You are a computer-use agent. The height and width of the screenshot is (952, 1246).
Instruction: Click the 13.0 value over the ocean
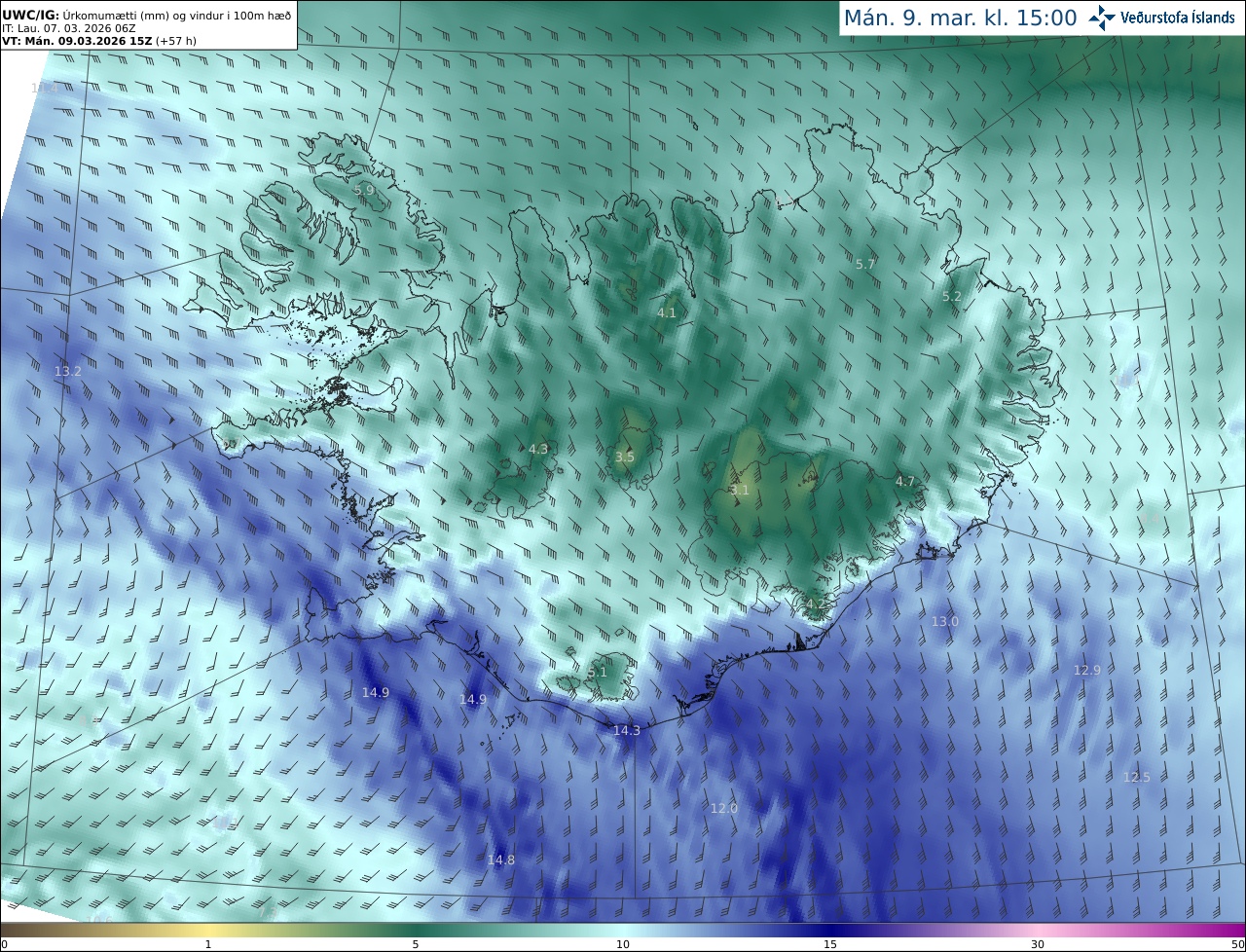945,622
